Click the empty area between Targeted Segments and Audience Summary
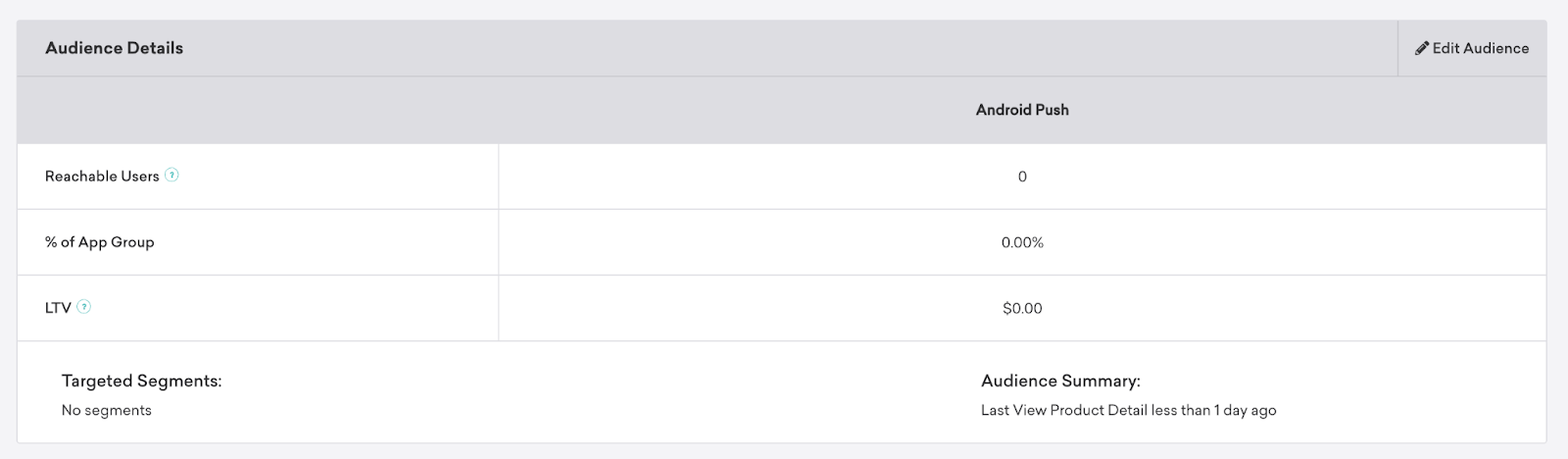This screenshot has height=459, width=1568. [x=588, y=394]
